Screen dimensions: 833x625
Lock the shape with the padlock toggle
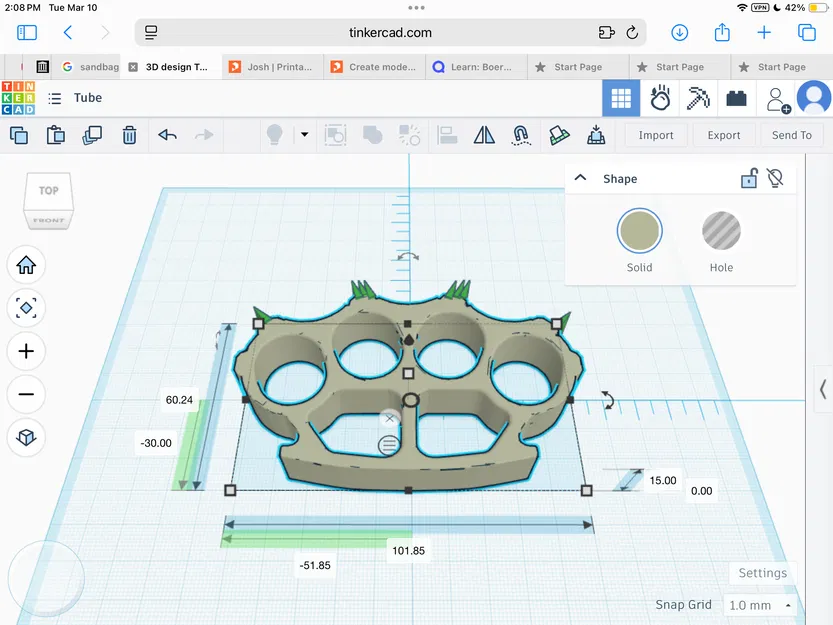click(x=749, y=178)
